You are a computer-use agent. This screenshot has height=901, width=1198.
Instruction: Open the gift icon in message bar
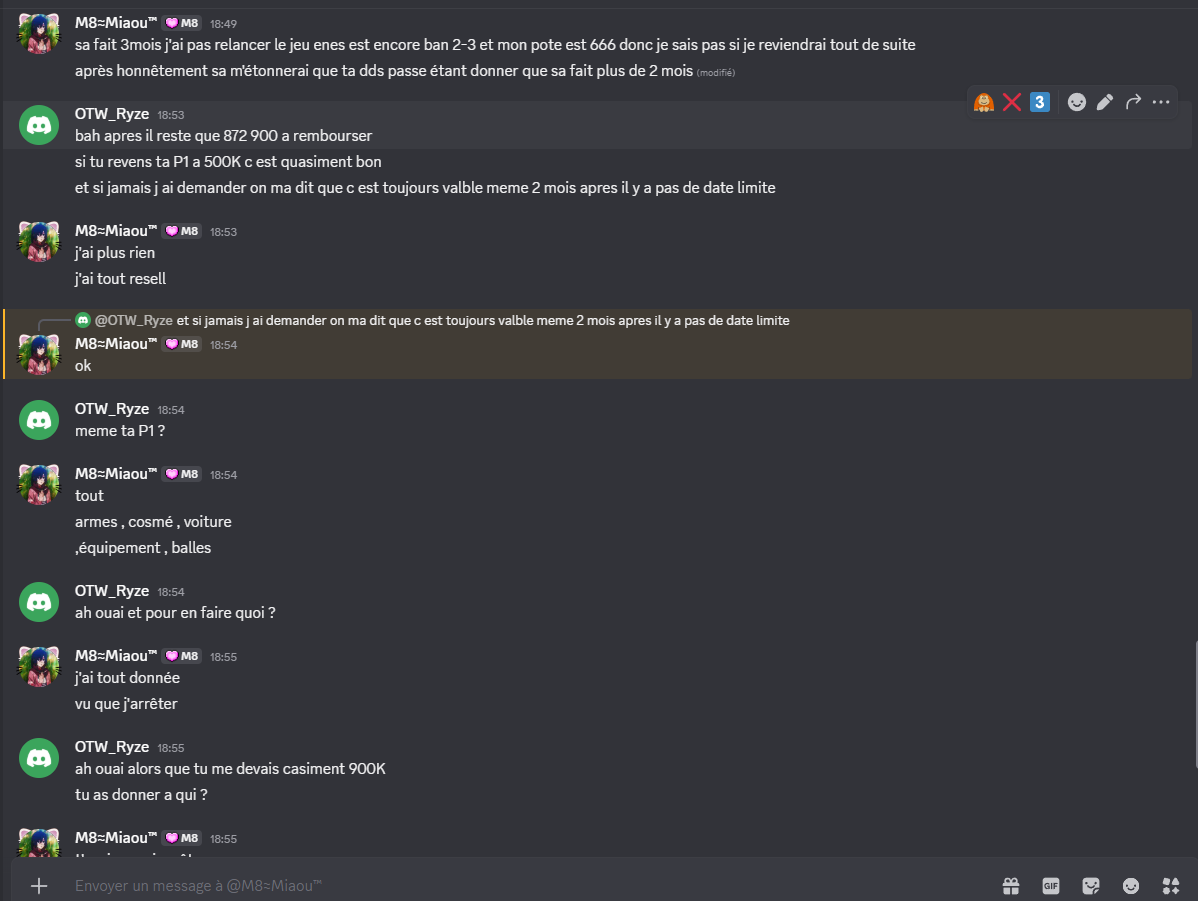(1011, 885)
